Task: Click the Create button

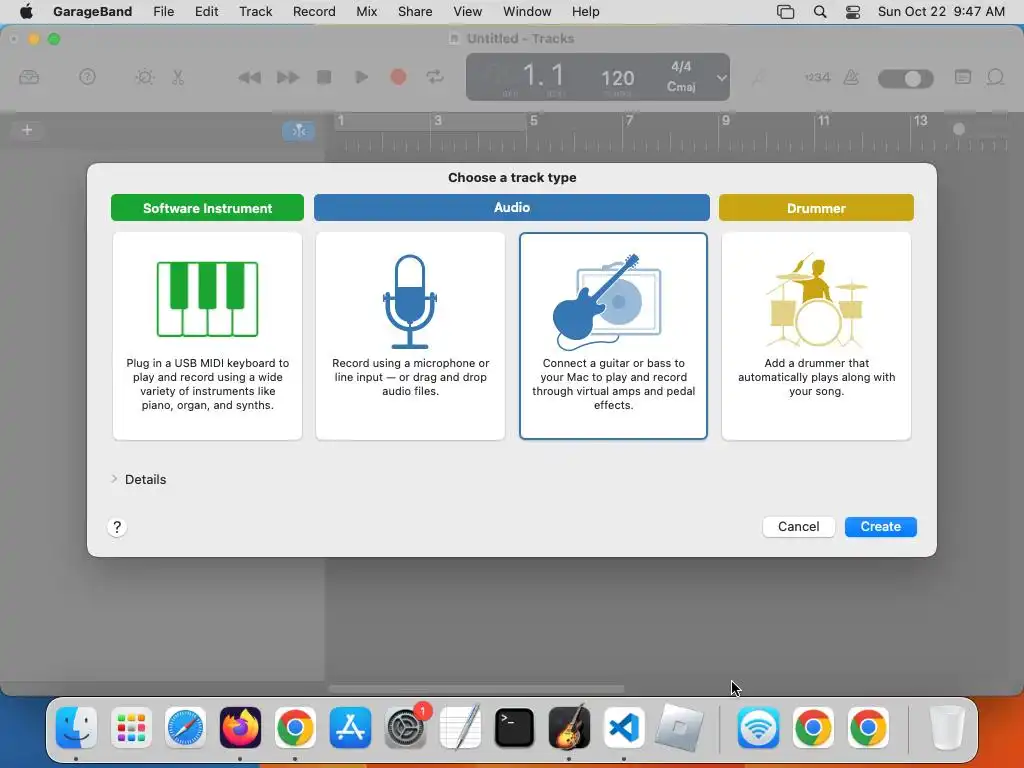Action: pyautogui.click(x=880, y=526)
